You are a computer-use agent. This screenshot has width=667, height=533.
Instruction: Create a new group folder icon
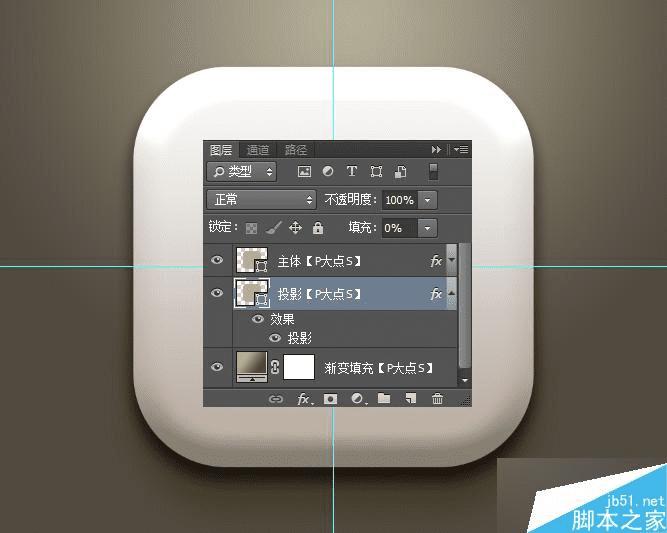click(x=384, y=398)
